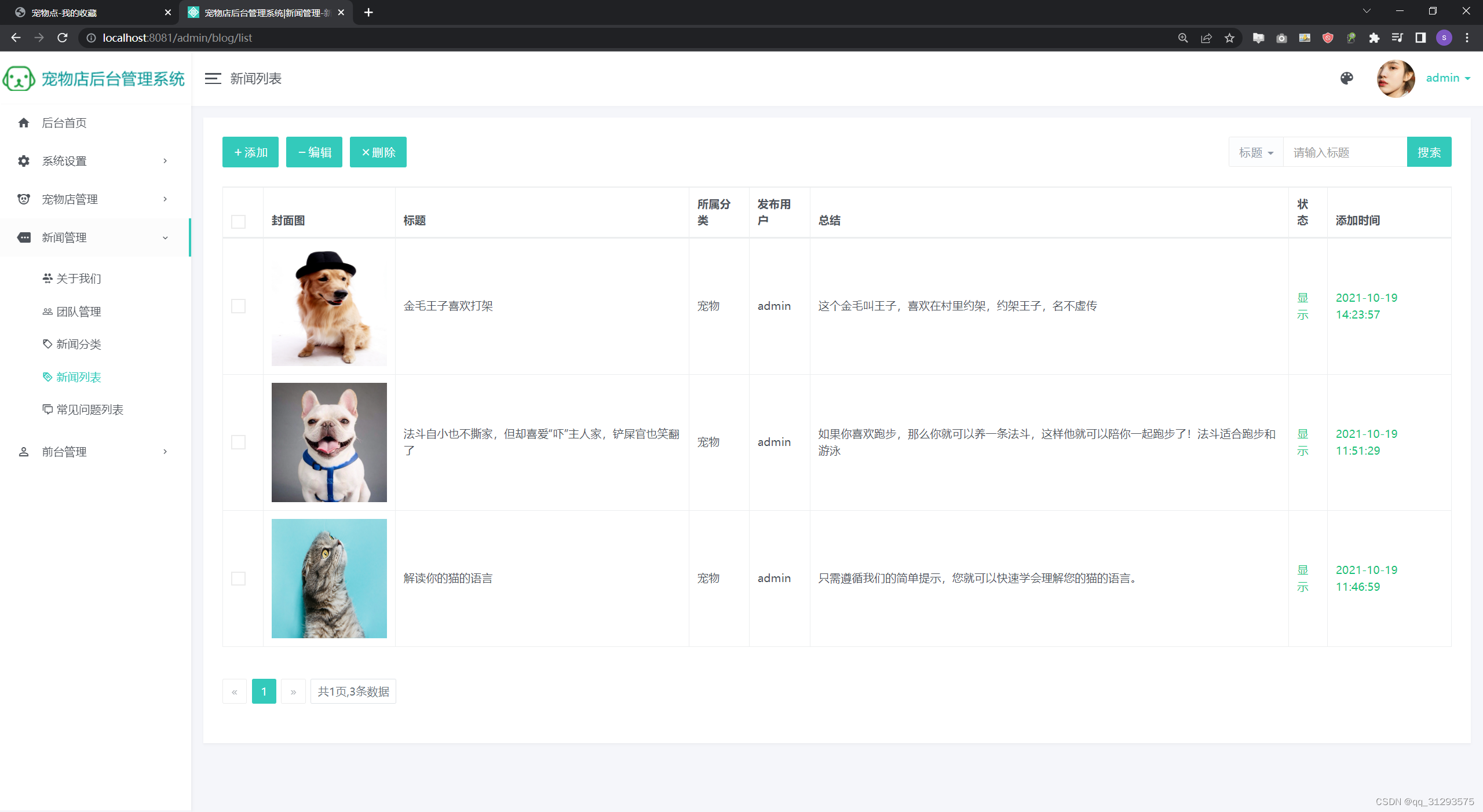Viewport: 1483px width, 812px height.
Task: Tick checkbox for 金毛王子喜欢打架 row
Action: (x=238, y=306)
